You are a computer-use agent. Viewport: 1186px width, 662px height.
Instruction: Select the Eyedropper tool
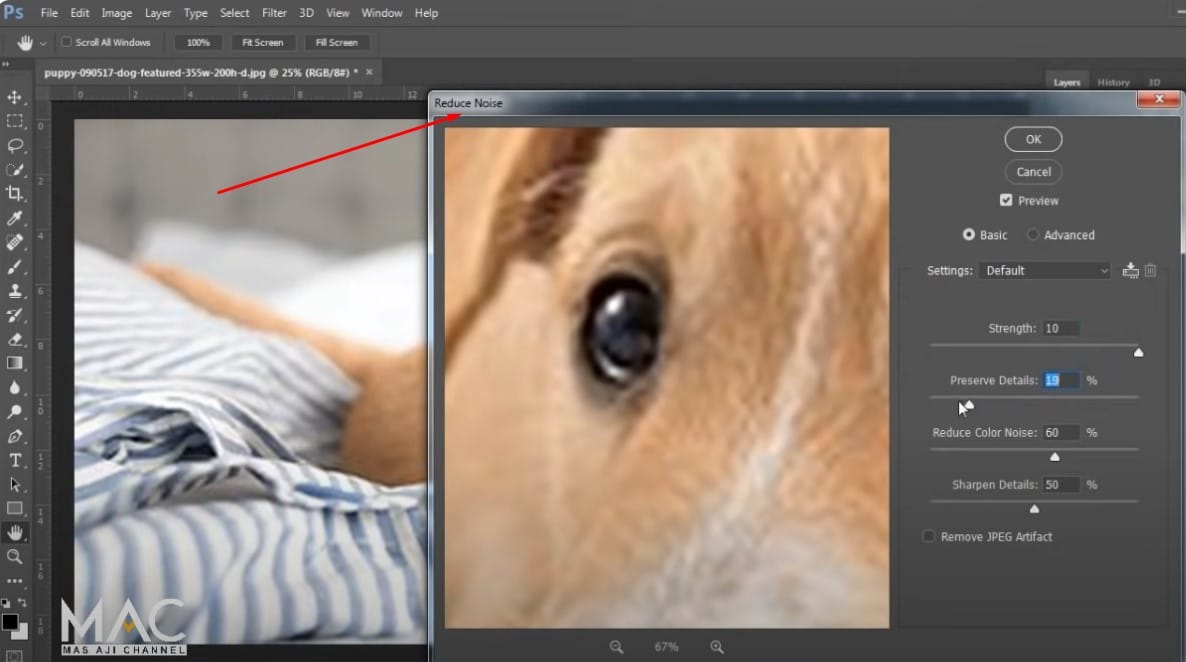pos(14,218)
